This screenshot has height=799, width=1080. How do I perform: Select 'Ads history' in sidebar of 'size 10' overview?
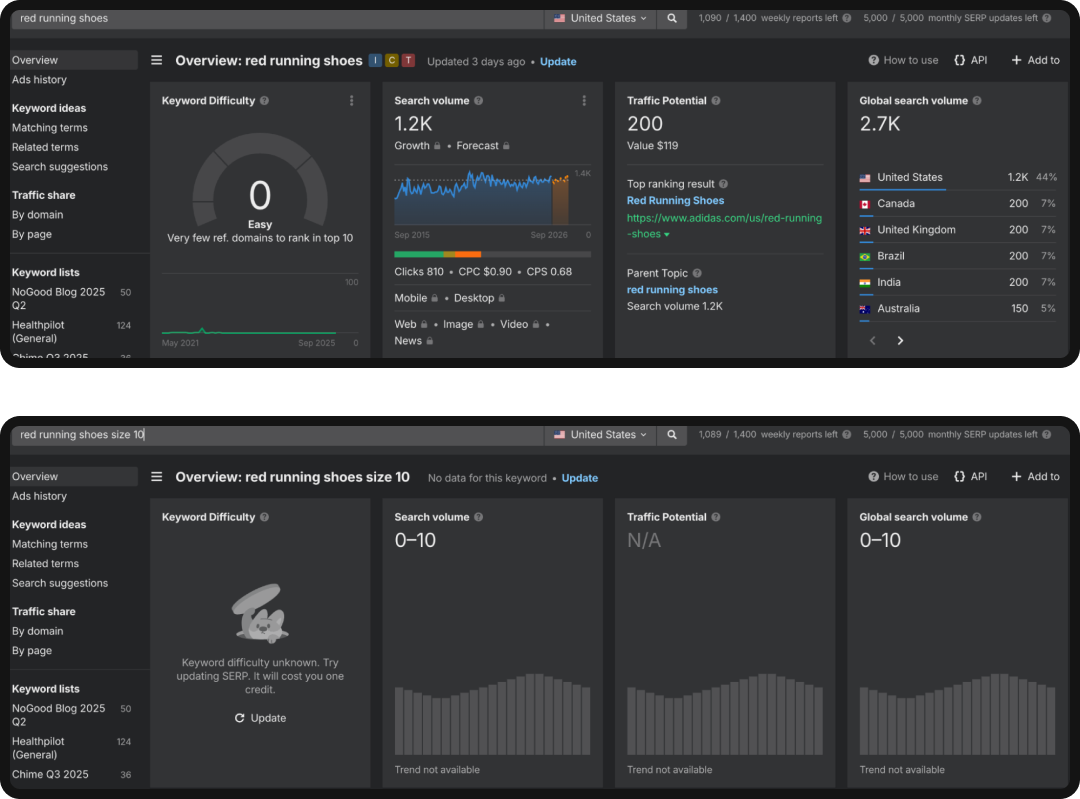tap(39, 496)
